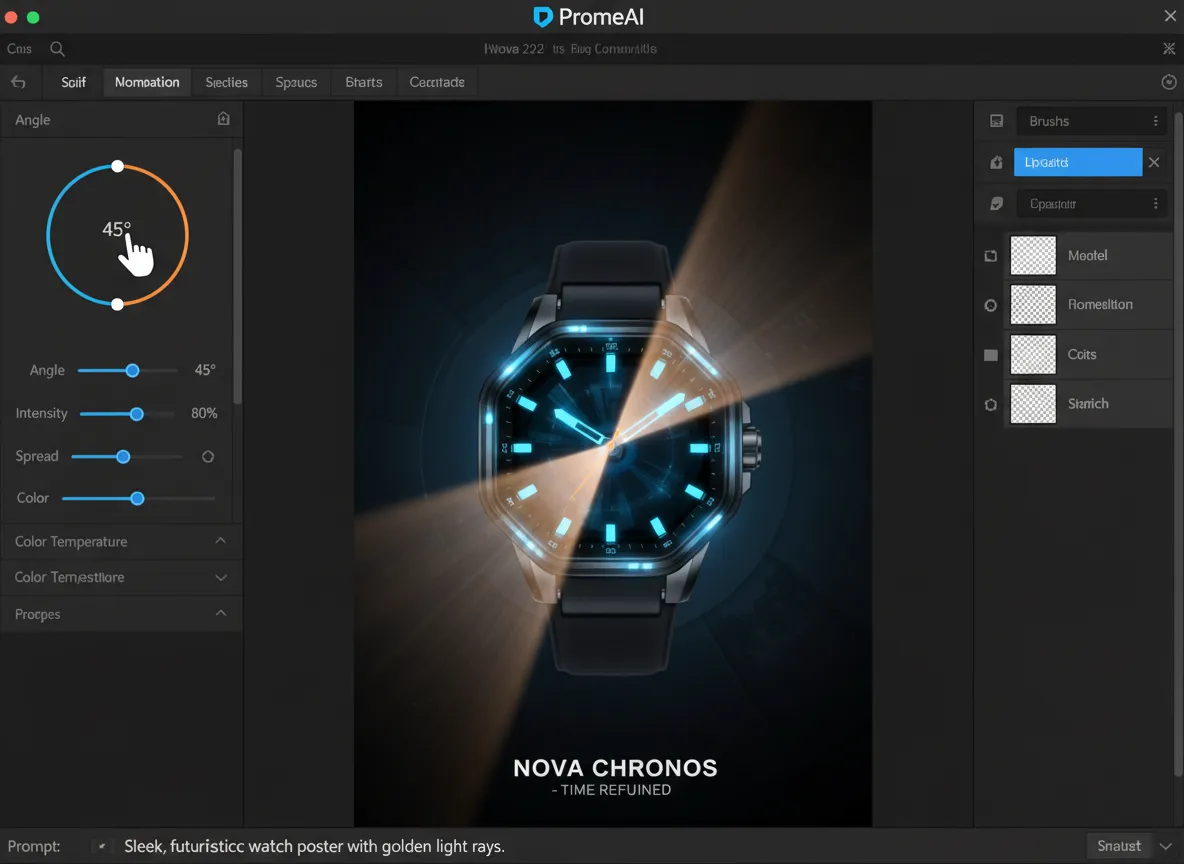Open the Spaucs tab
The height and width of the screenshot is (864, 1184).
[x=296, y=82]
